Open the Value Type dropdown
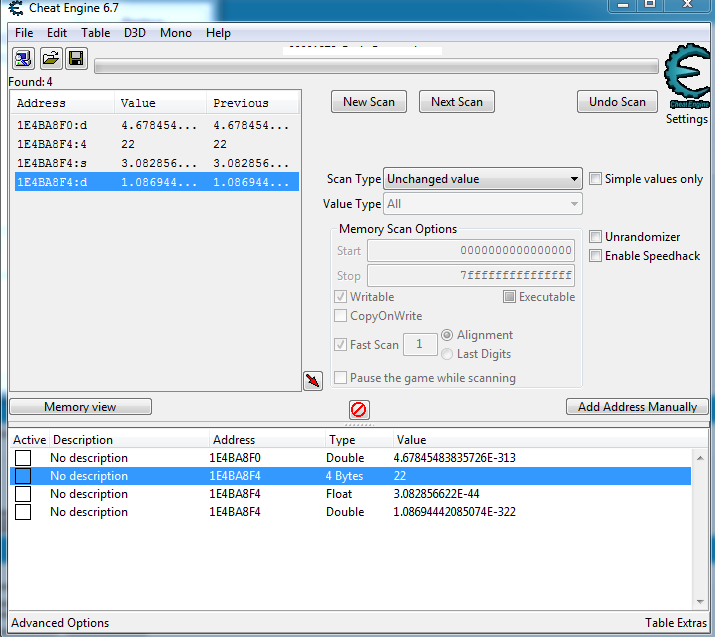This screenshot has height=637, width=715. coord(483,204)
